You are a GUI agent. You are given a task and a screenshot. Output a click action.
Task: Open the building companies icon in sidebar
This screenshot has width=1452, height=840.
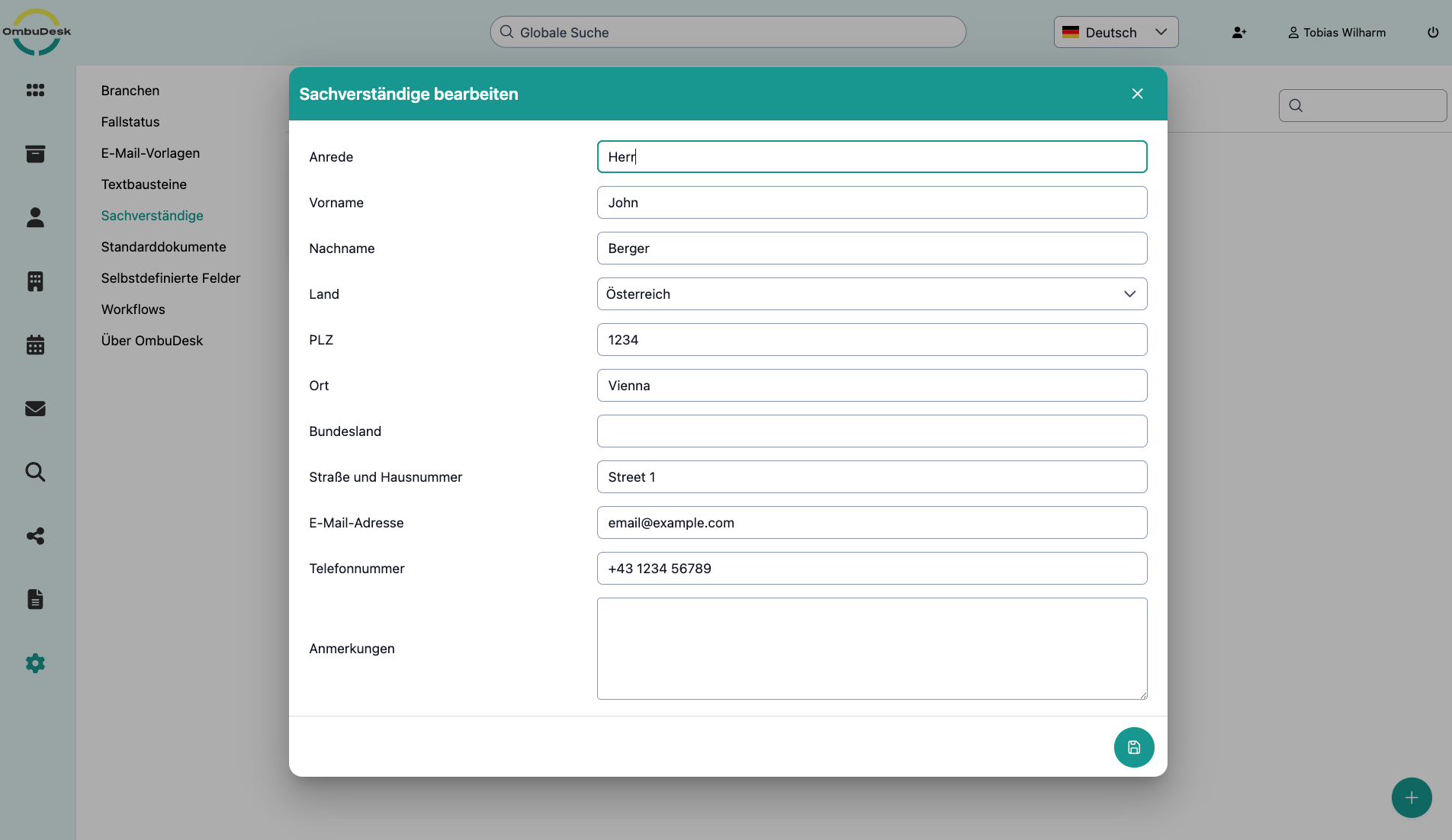(35, 281)
